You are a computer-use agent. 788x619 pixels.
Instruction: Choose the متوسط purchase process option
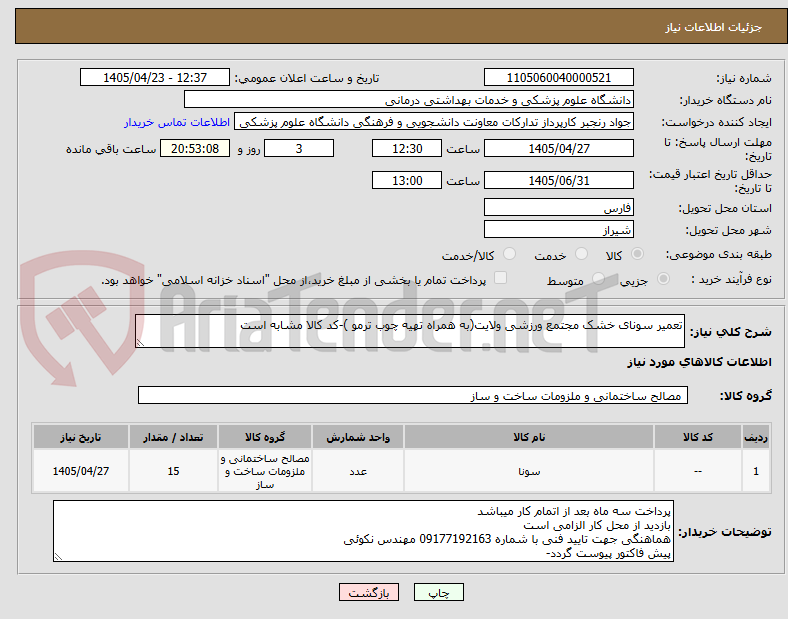pos(598,279)
